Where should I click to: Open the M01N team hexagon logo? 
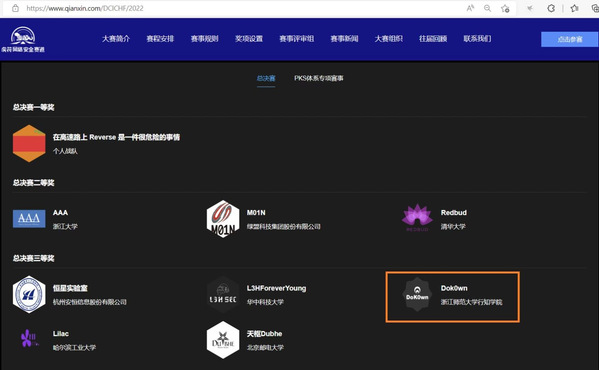point(223,219)
